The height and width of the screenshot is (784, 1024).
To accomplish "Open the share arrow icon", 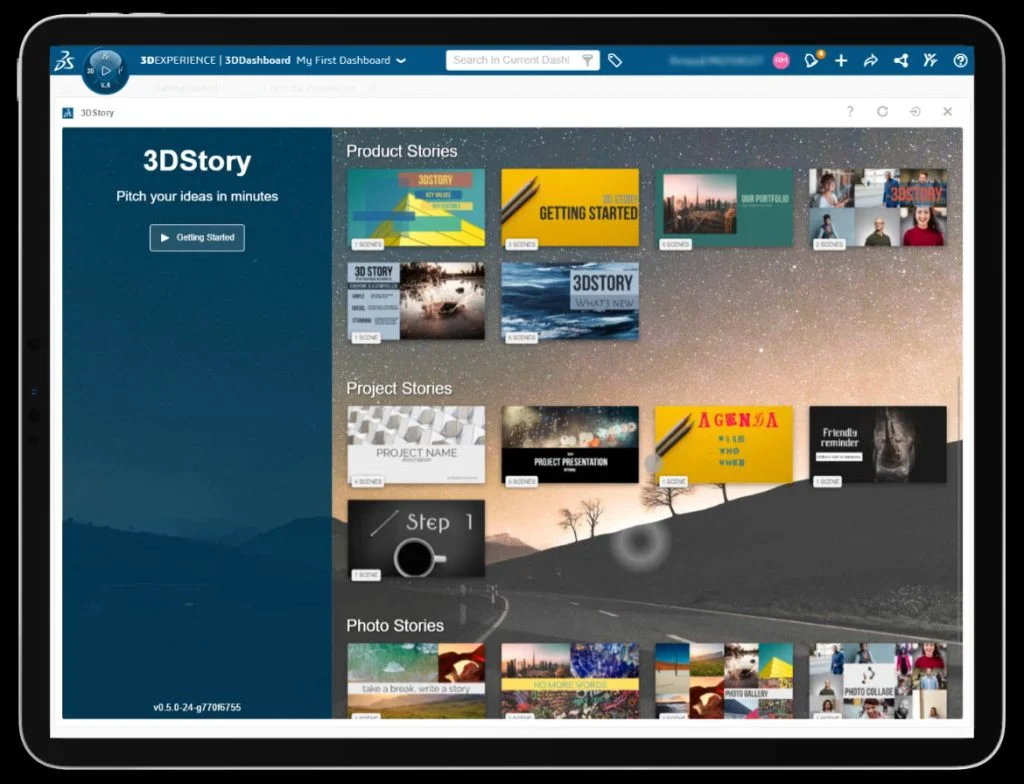I will click(x=870, y=61).
